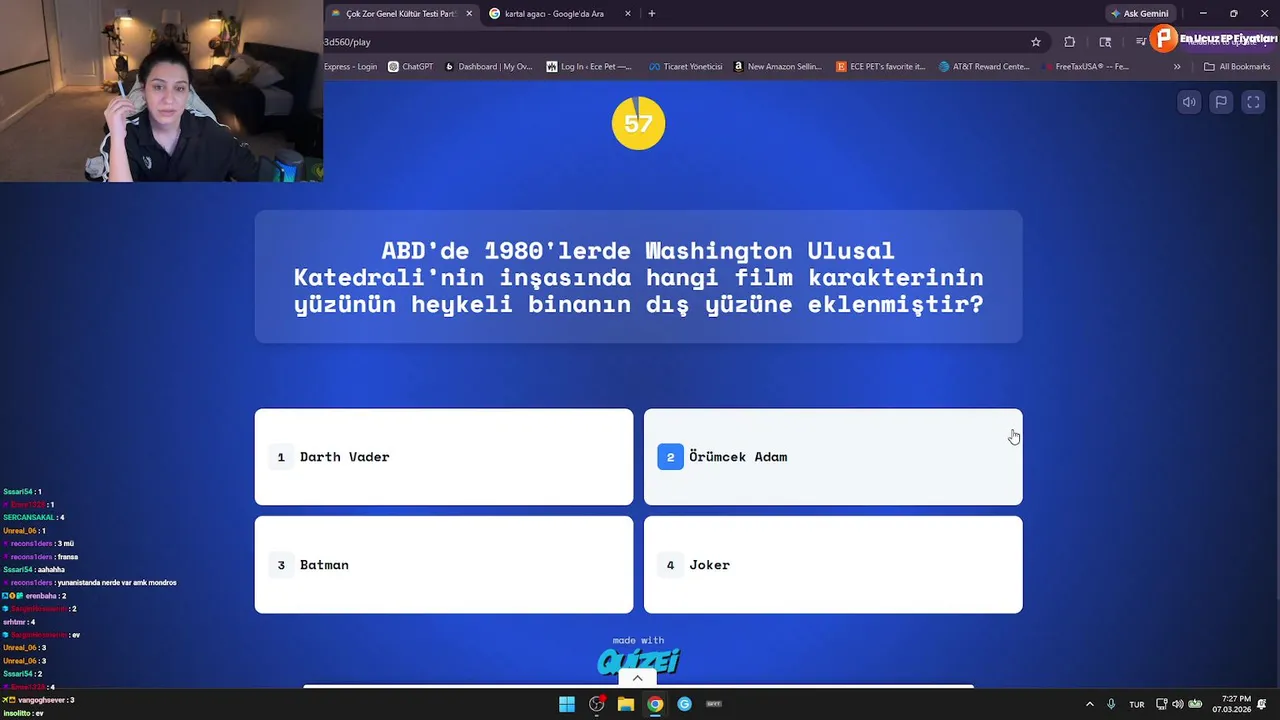Screen dimensions: 1280x720
Task: Open the notifications bell icon
Action: click(x=1263, y=704)
